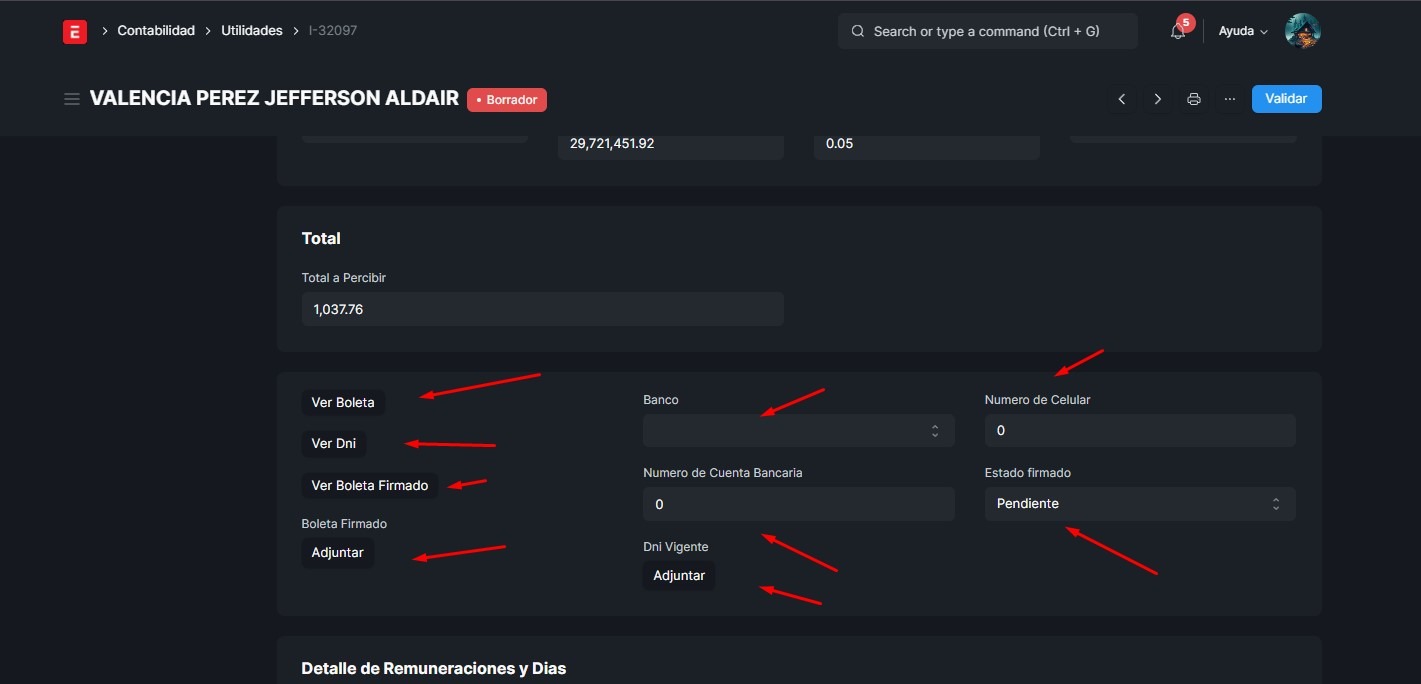This screenshot has width=1421, height=684.
Task: Click the Ver Dni button
Action: (x=333, y=444)
